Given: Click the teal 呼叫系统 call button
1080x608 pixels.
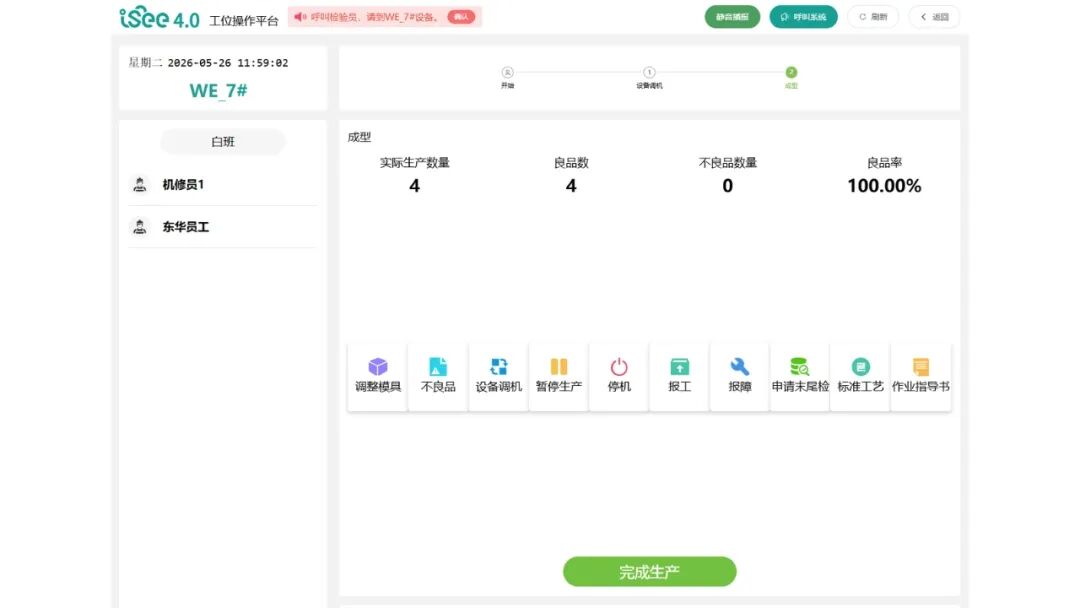Looking at the screenshot, I should tap(803, 17).
